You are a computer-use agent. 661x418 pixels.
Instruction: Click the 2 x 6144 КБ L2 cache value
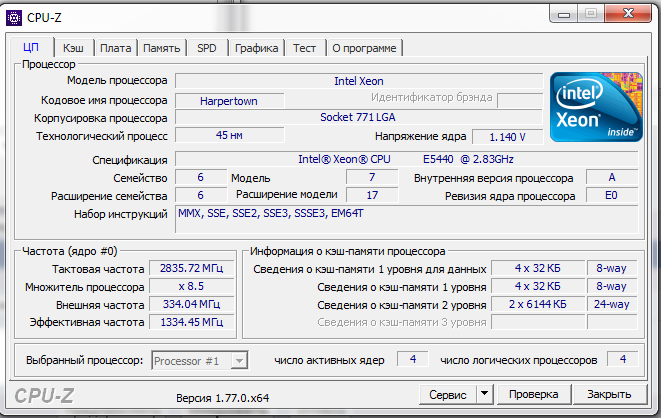(x=538, y=304)
